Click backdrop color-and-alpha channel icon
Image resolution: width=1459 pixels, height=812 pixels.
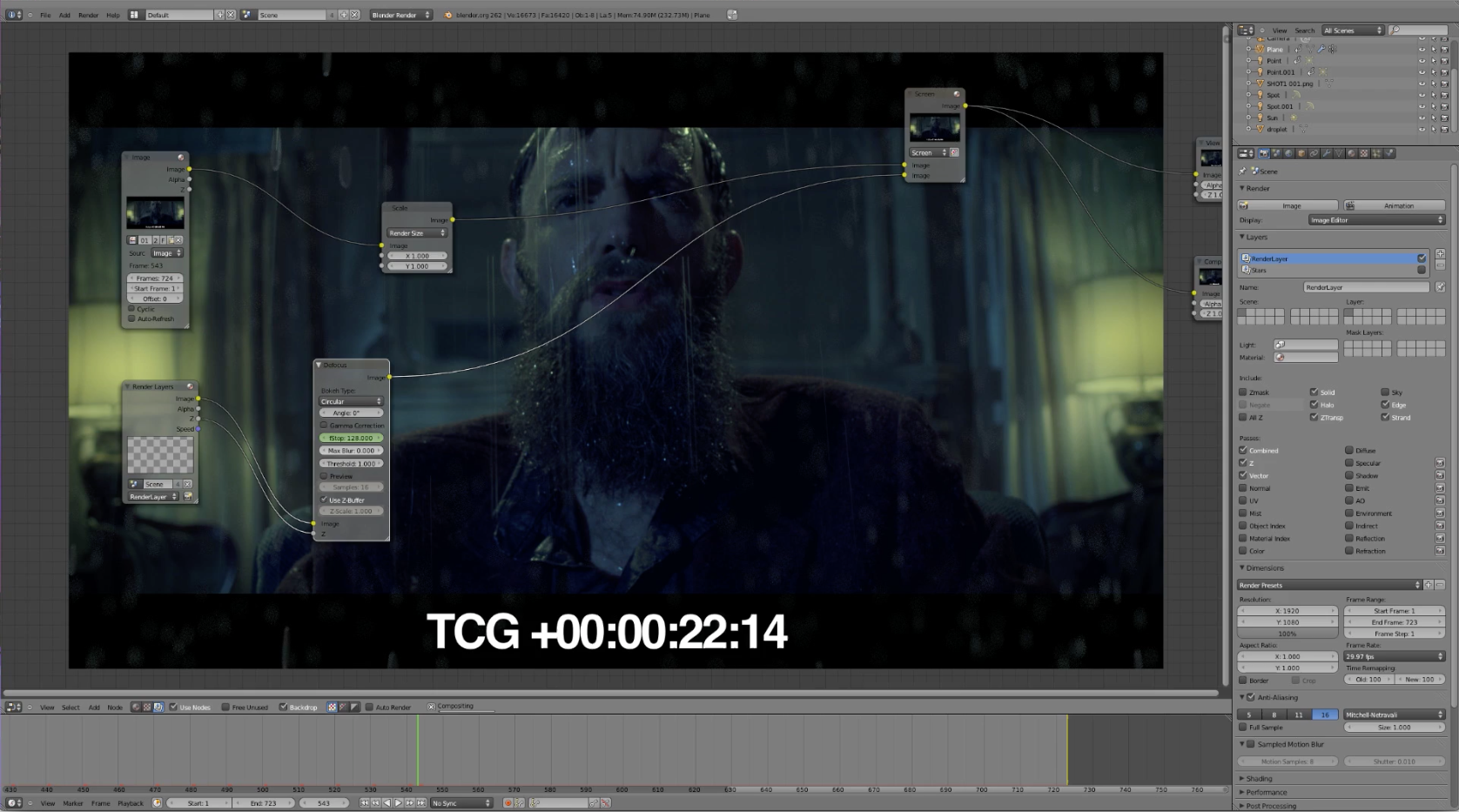click(332, 707)
